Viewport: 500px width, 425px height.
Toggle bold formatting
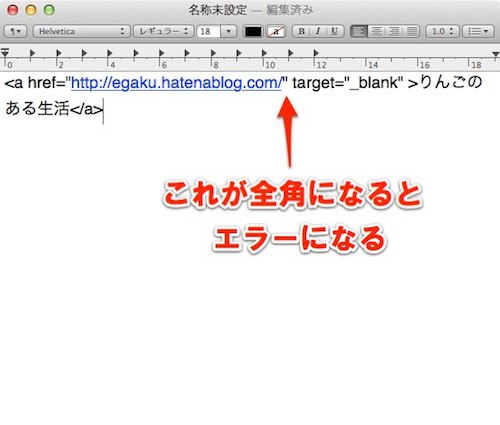coord(301,32)
